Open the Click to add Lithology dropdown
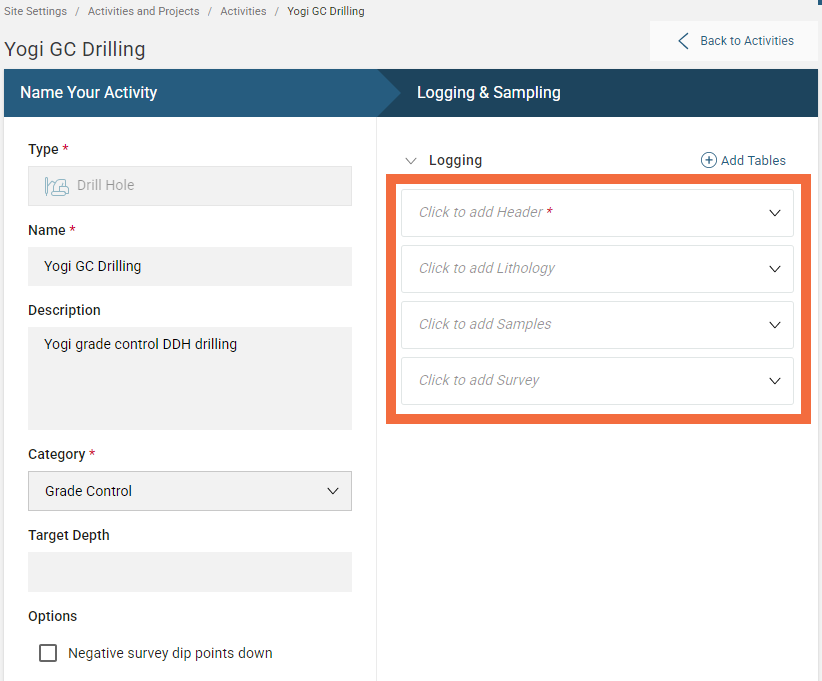This screenshot has height=681, width=822. [x=597, y=269]
